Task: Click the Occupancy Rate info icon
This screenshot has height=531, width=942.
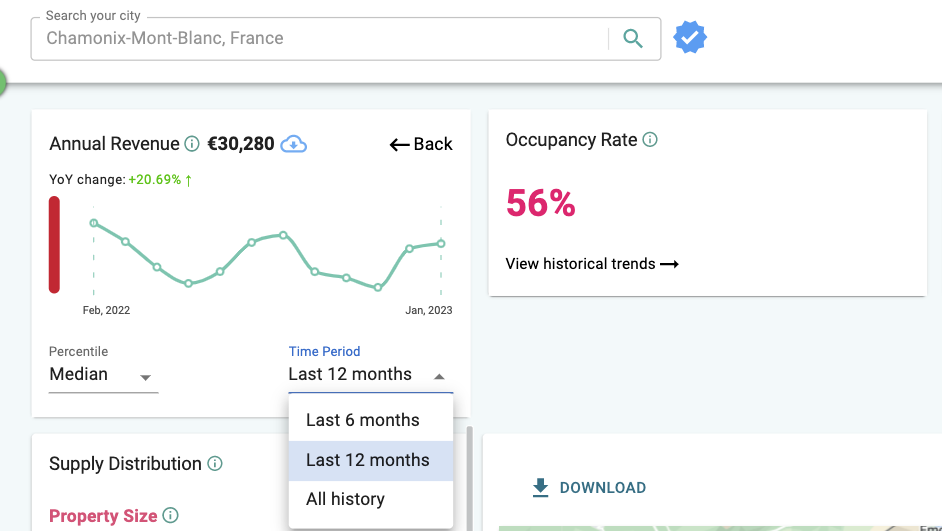Action: click(x=650, y=140)
